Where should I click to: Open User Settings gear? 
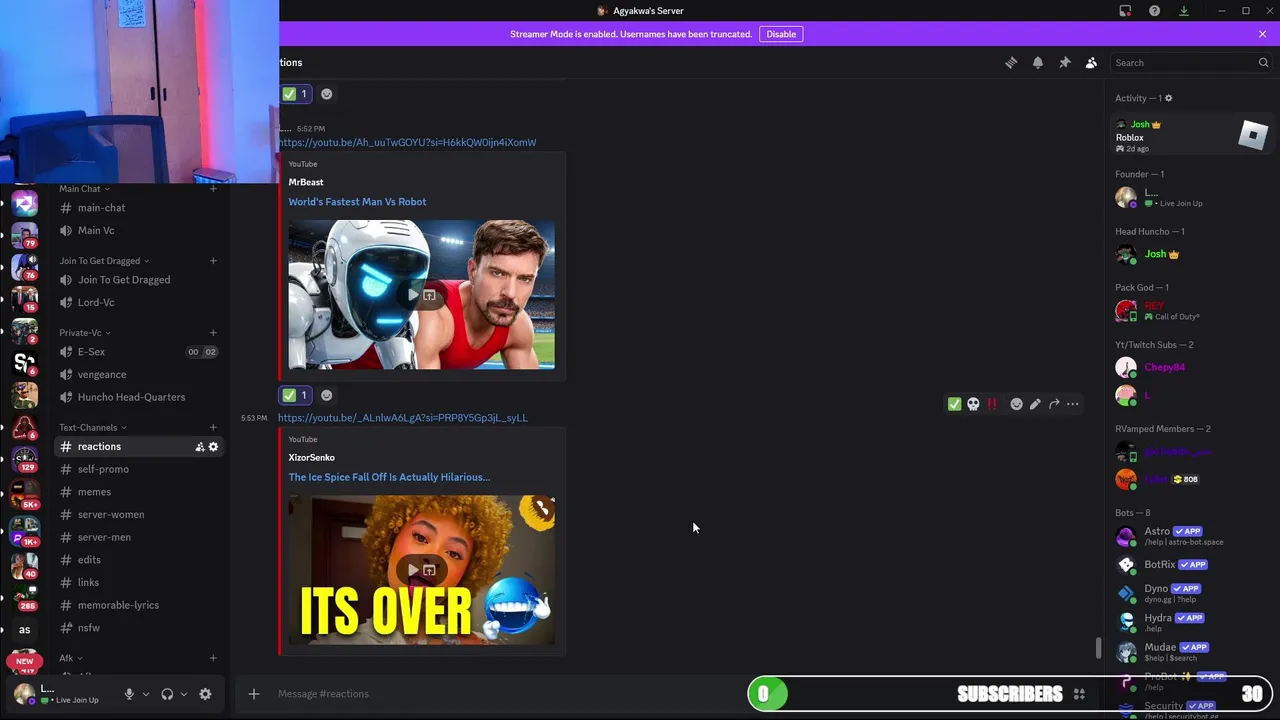tap(205, 694)
